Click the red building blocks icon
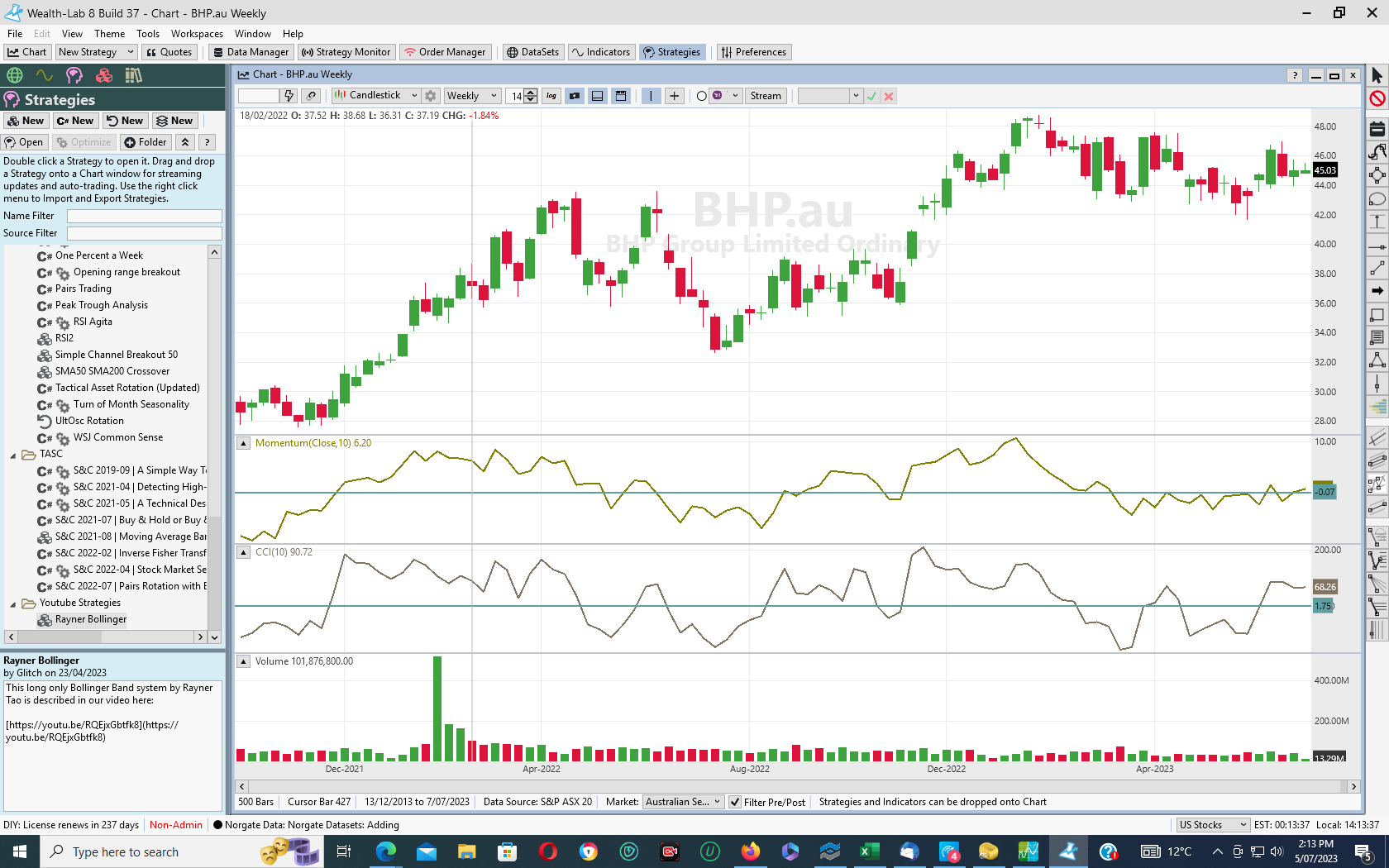The height and width of the screenshot is (868, 1389). (104, 76)
